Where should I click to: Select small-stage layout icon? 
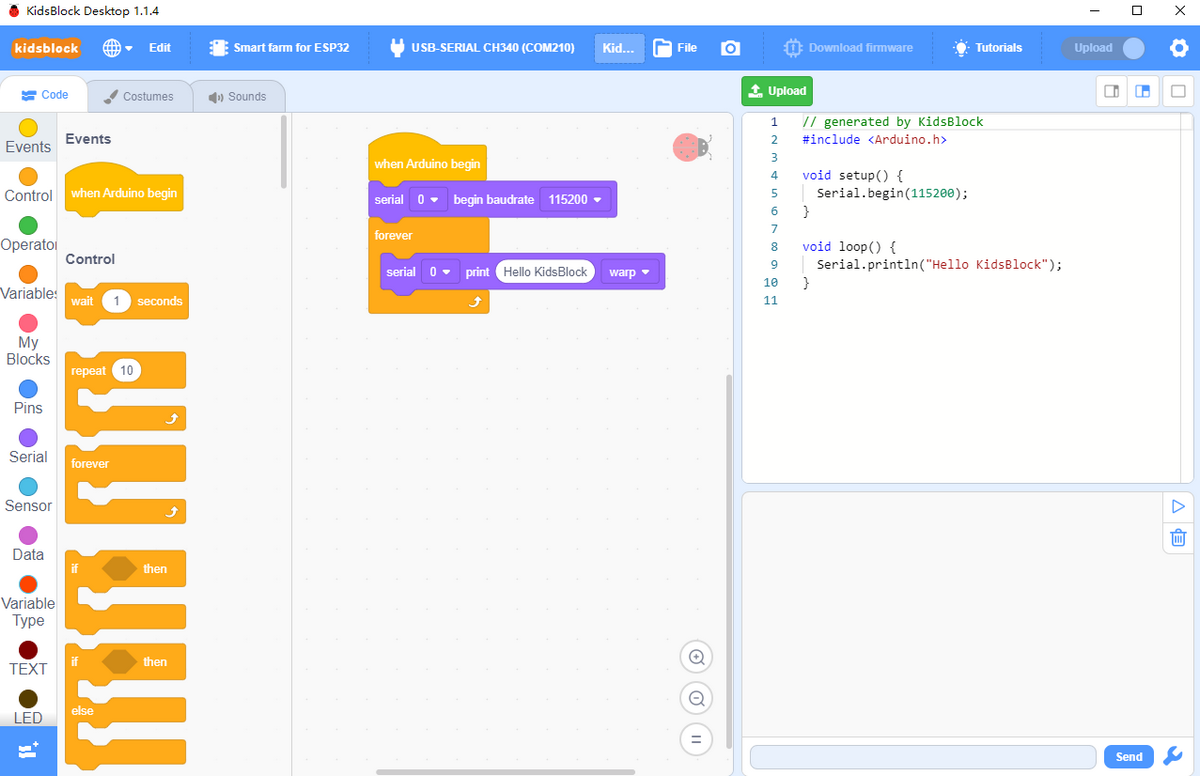click(x=1111, y=91)
